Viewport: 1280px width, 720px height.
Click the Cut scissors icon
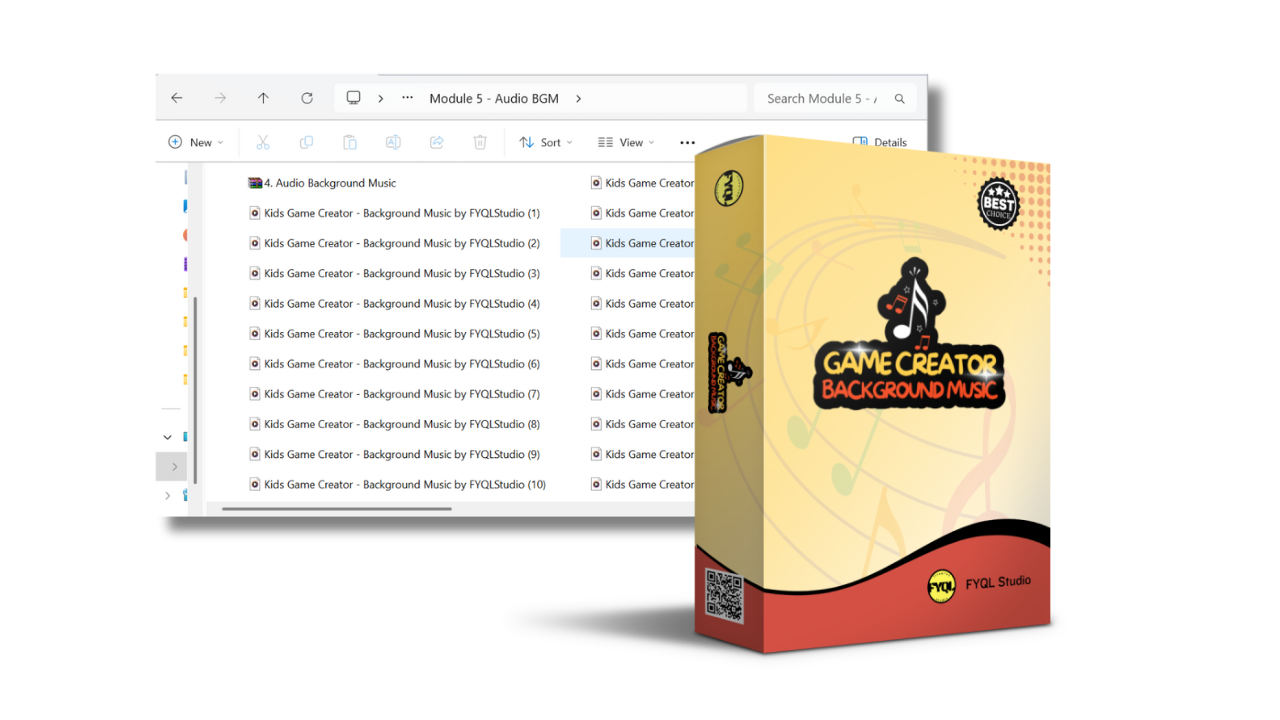pos(263,142)
